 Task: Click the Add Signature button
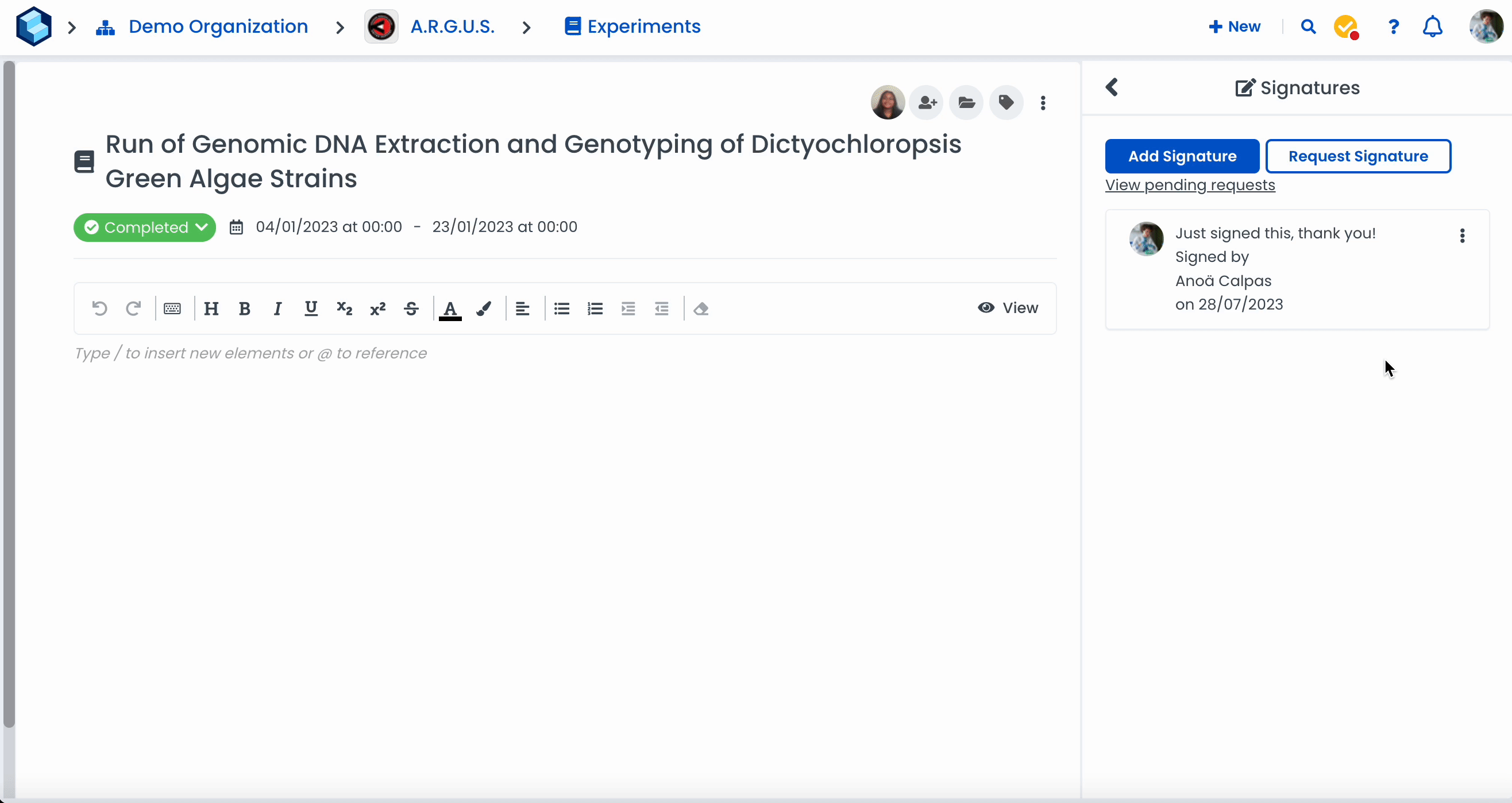[1182, 156]
